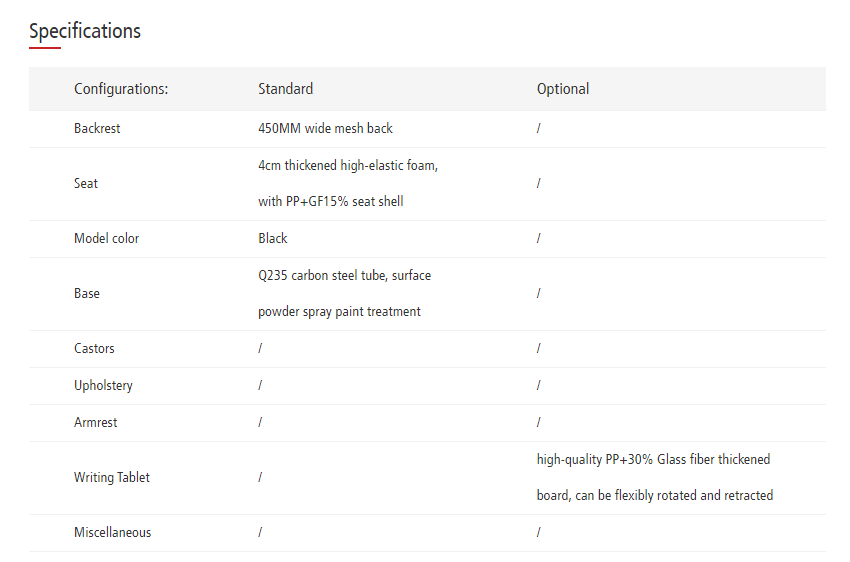Click the Optional slash in the Backrest row

click(x=539, y=129)
